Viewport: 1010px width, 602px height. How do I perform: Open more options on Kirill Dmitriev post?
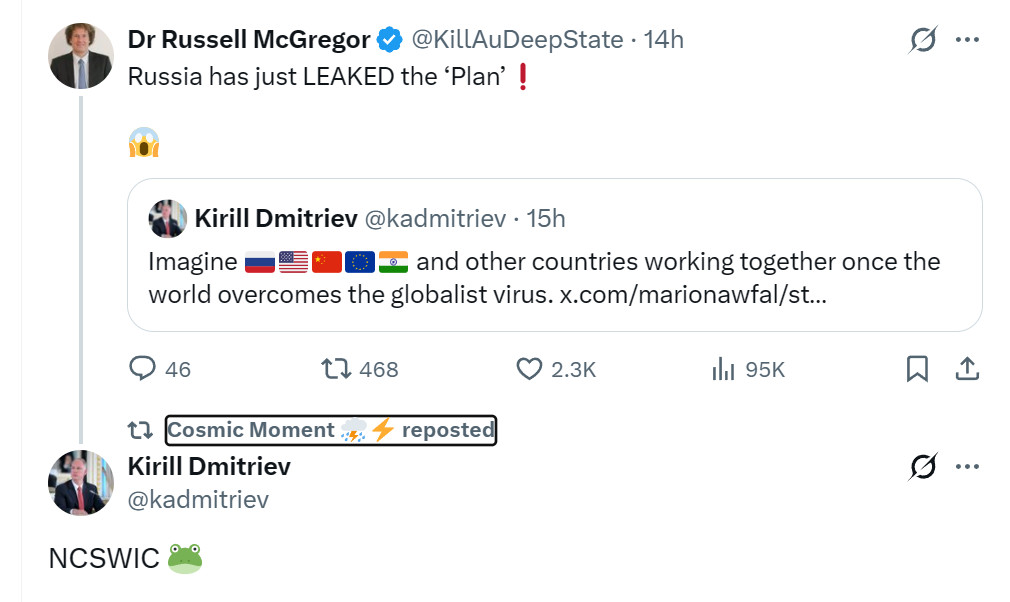967,467
